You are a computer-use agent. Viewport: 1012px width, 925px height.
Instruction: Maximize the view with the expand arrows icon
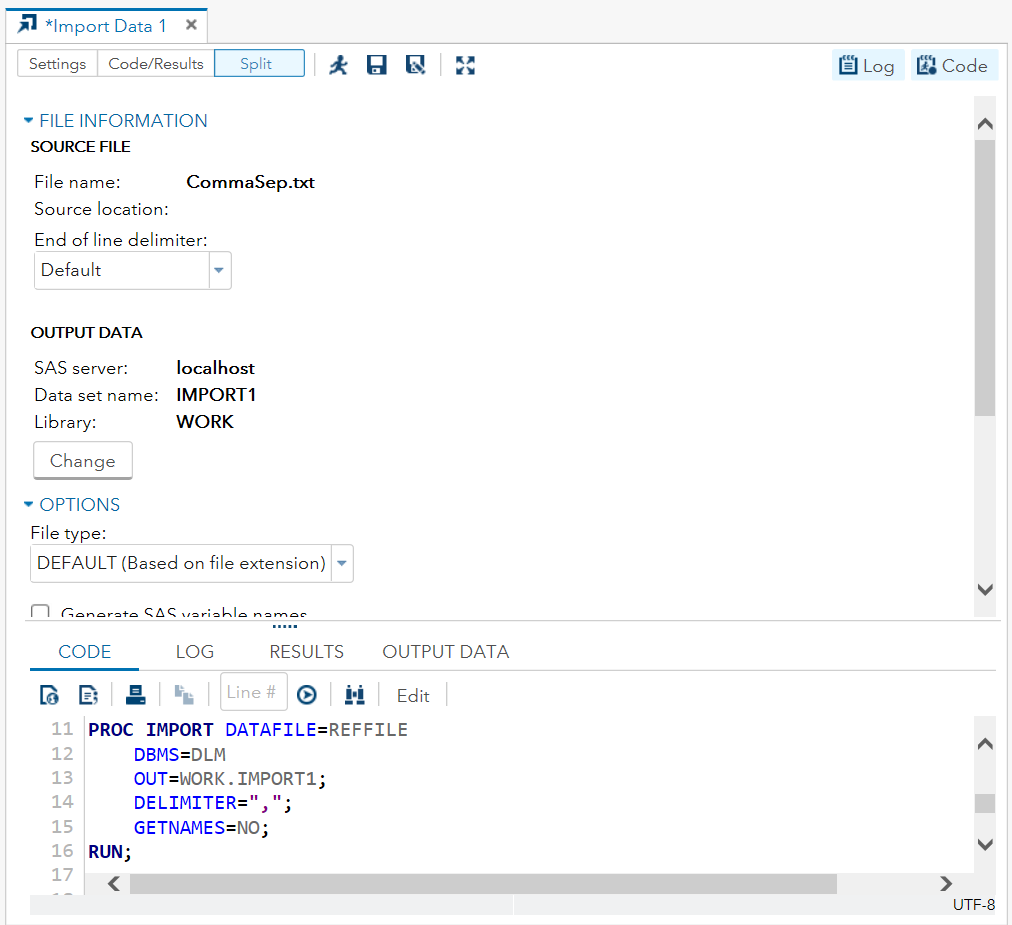[465, 65]
